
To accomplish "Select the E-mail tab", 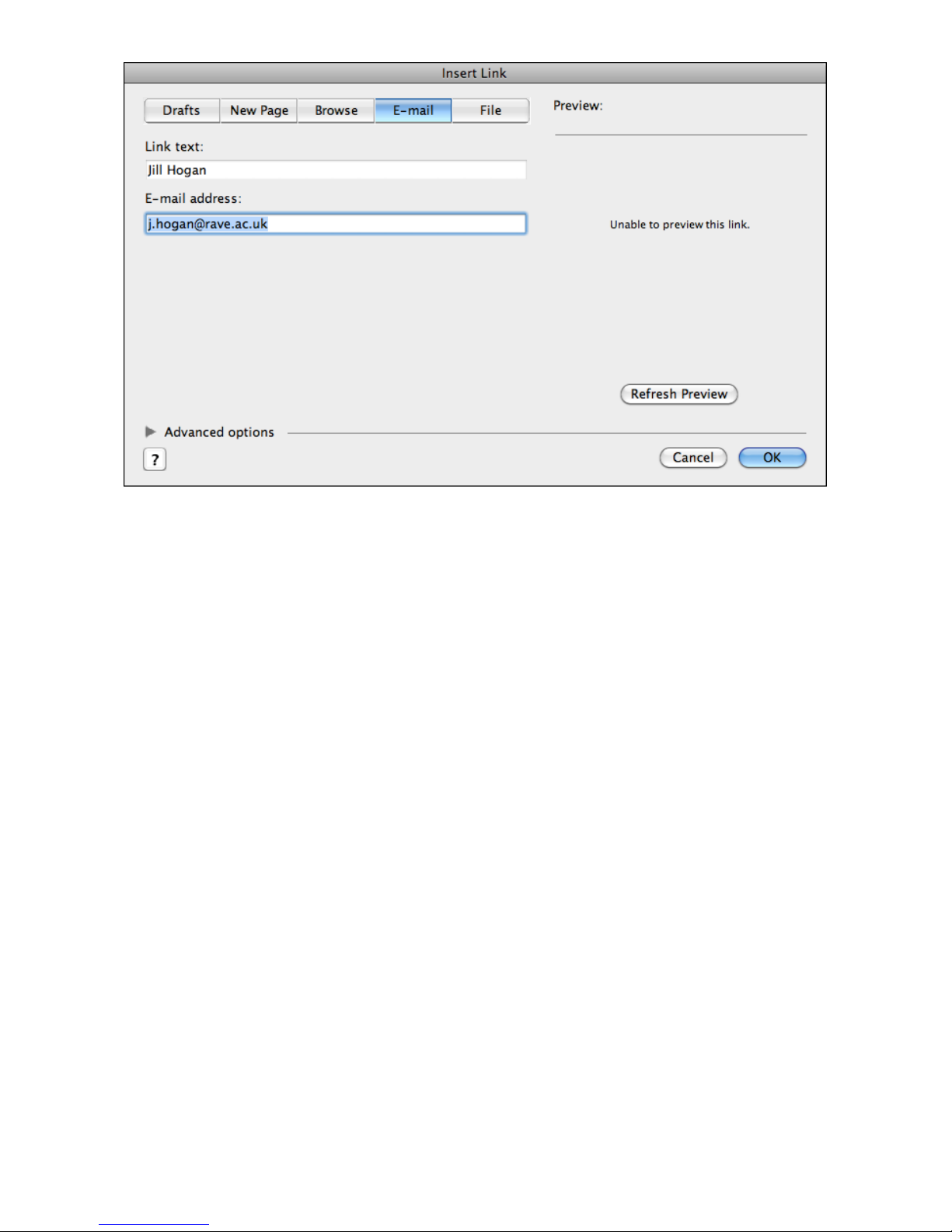I will pyautogui.click(x=413, y=110).
